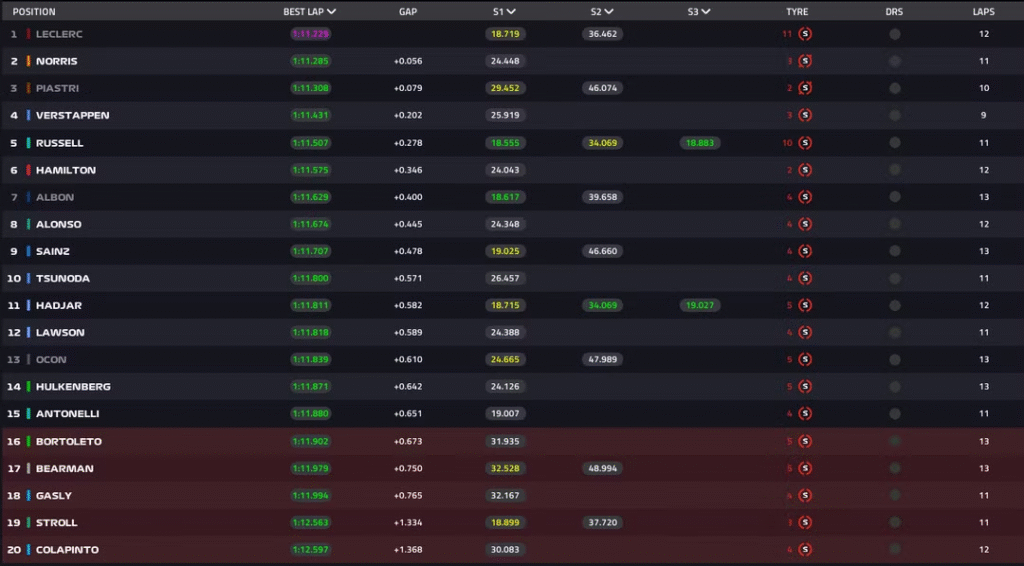Click Stroll's soft tyre icon

805,522
